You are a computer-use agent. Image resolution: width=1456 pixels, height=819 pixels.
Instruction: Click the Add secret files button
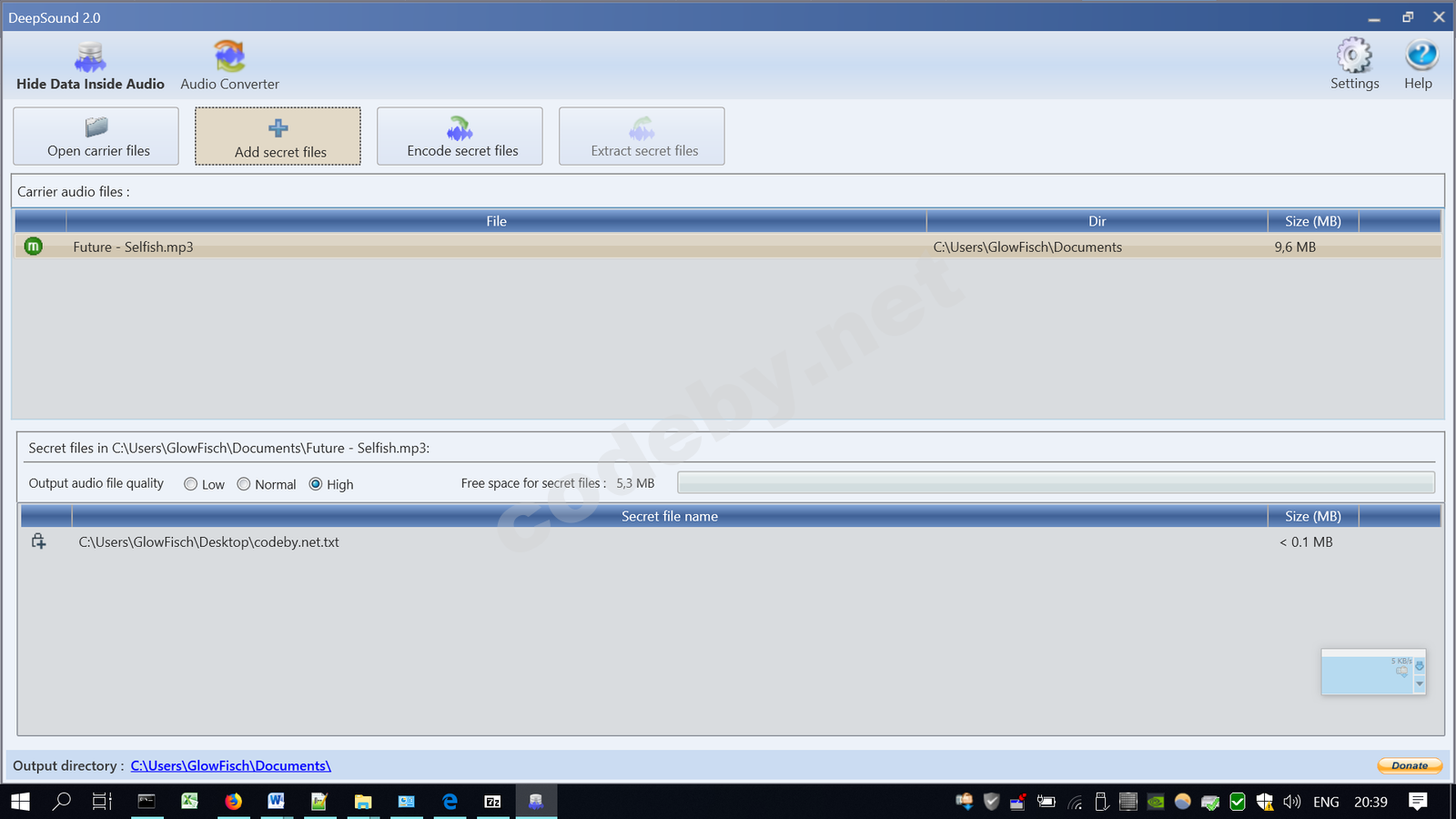point(278,136)
